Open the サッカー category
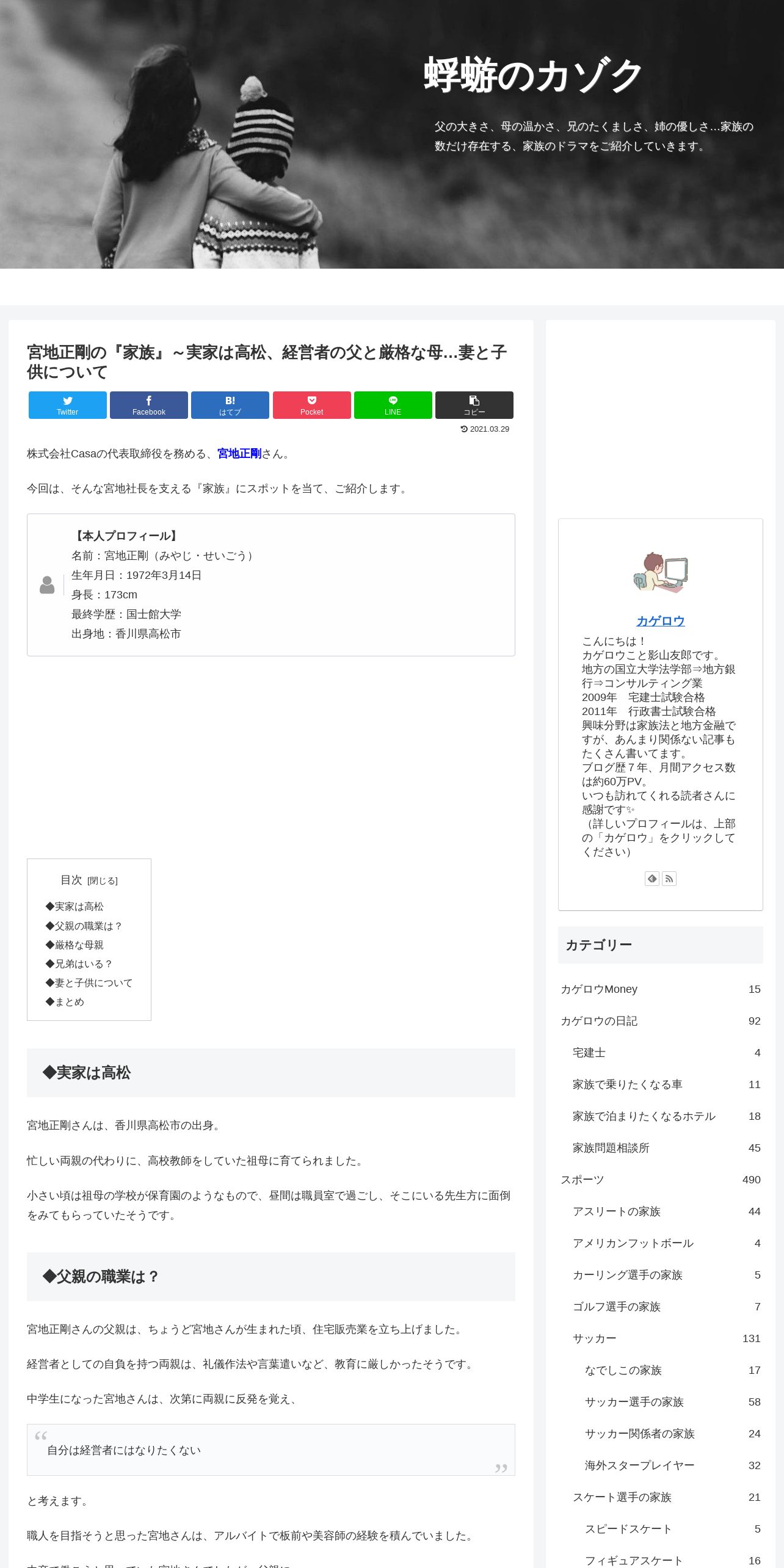 coord(667,1338)
